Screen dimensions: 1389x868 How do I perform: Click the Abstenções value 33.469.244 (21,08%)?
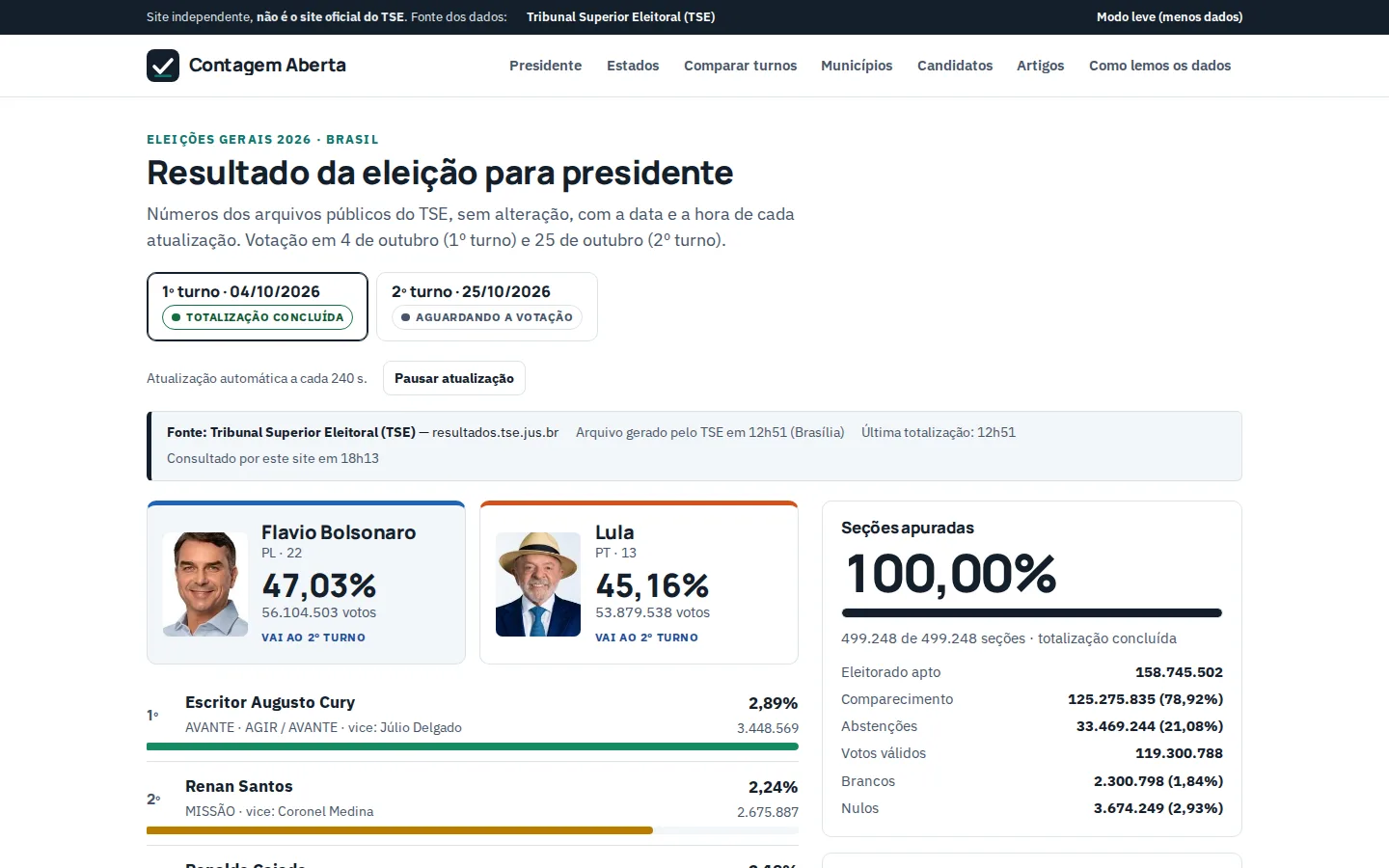point(1150,726)
